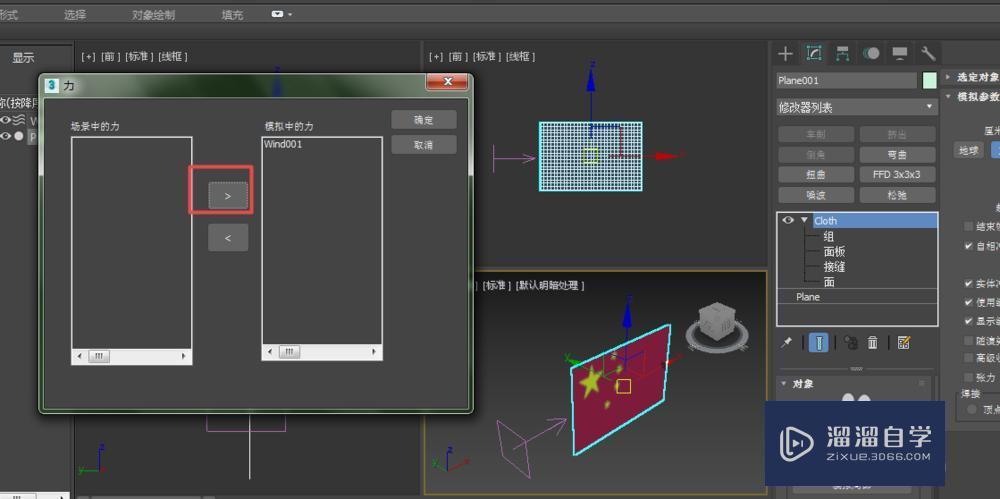Toggle the 实体 checkbox
The image size is (1000, 499).
point(969,283)
